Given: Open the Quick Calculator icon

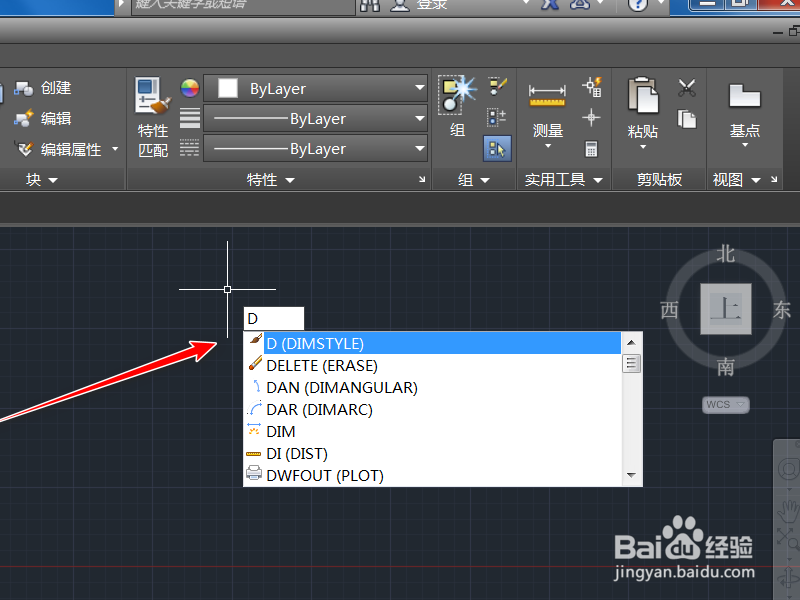Looking at the screenshot, I should point(591,149).
